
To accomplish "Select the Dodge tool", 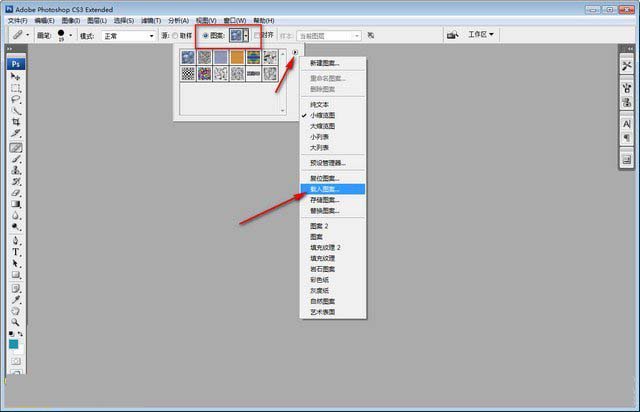I will click(x=16, y=227).
